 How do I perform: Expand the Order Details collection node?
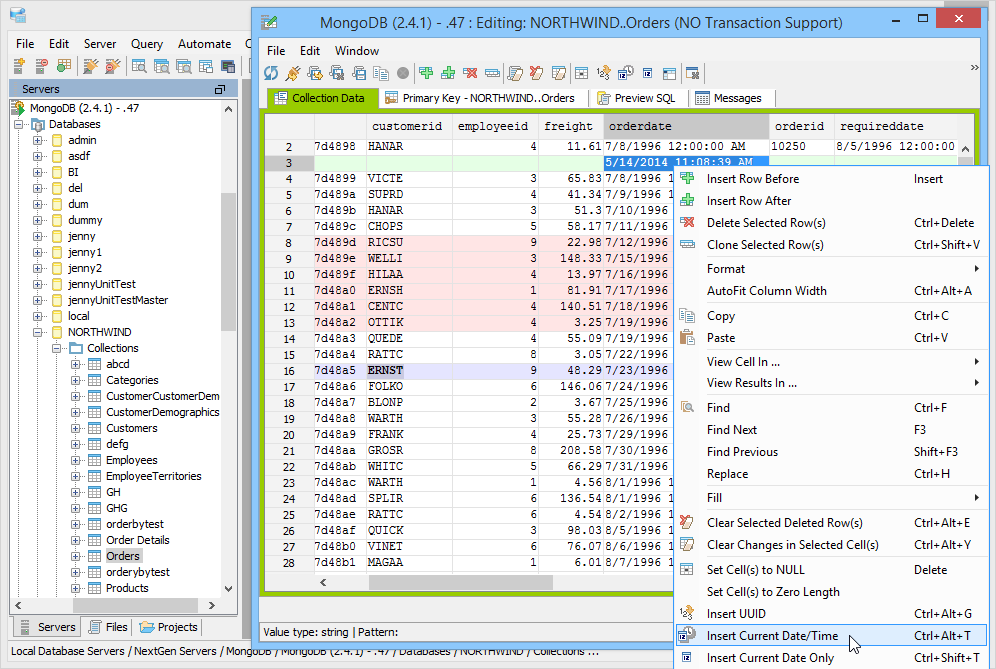(76, 540)
